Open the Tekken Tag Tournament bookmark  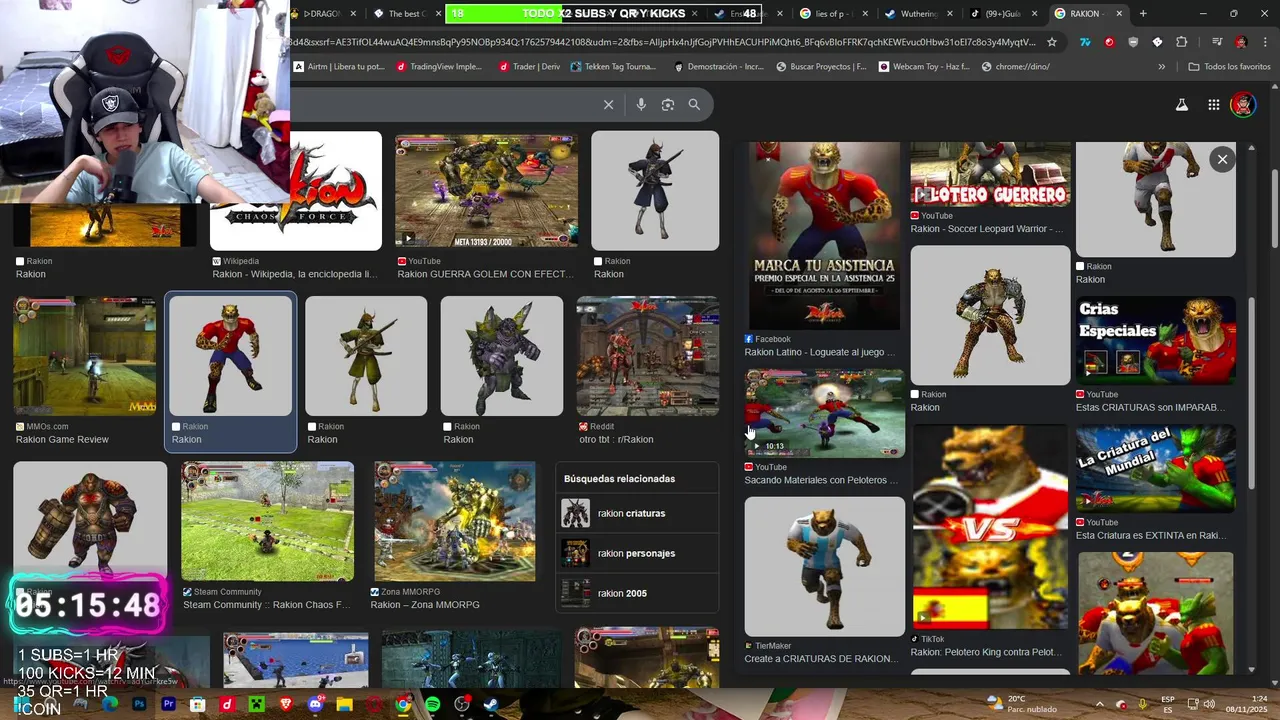[613, 67]
